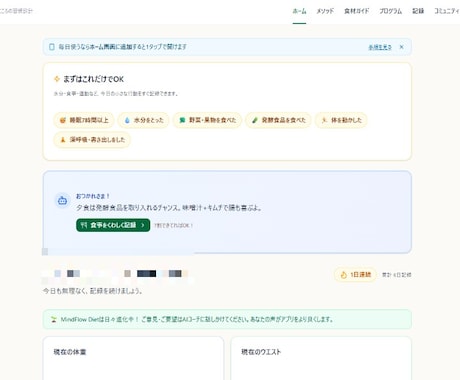Open the 1日連続 streak badge
Viewport: 460px width, 380px height.
(x=355, y=275)
